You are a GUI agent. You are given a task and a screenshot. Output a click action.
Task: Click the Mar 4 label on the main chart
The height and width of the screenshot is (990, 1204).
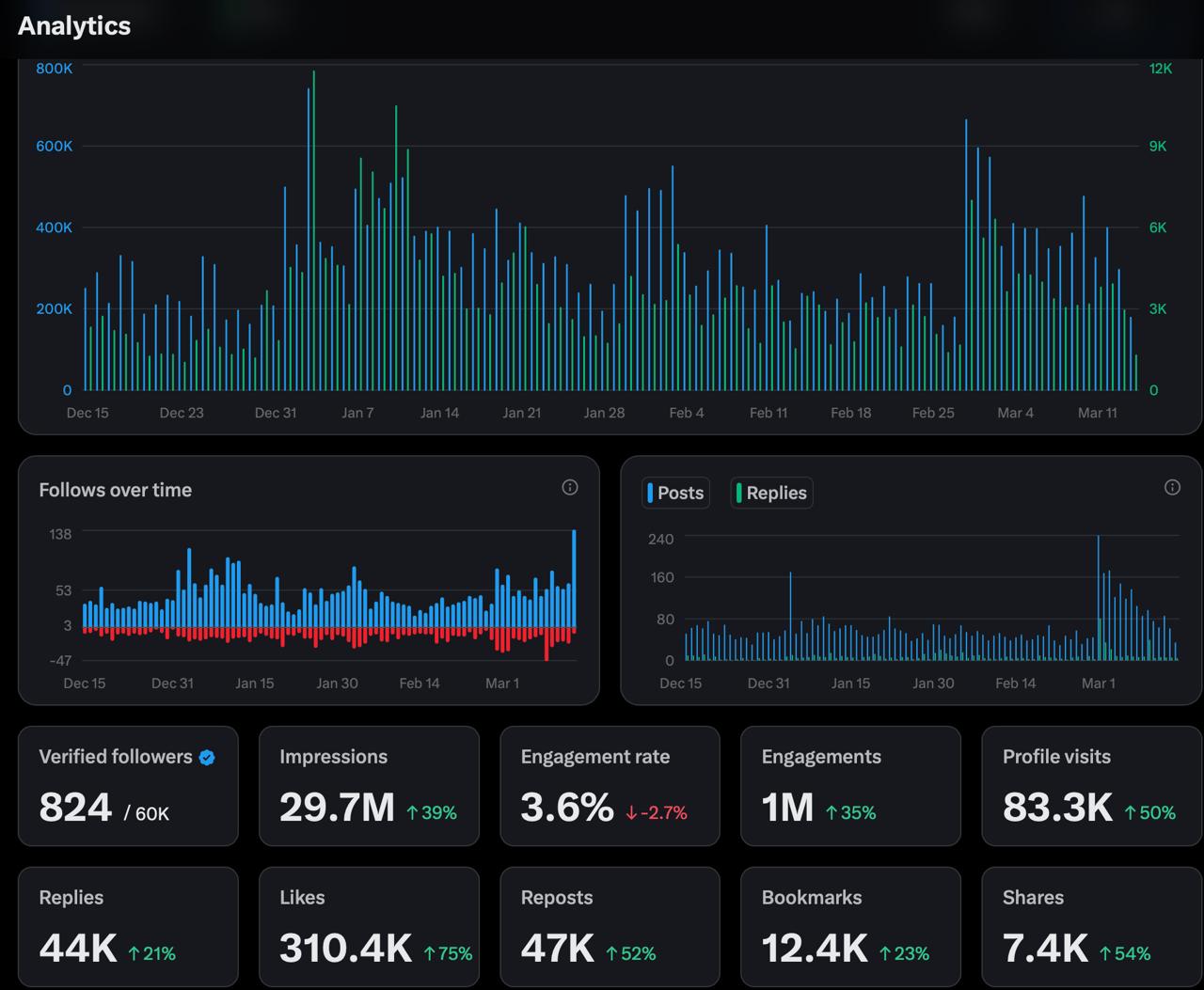coord(1015,413)
